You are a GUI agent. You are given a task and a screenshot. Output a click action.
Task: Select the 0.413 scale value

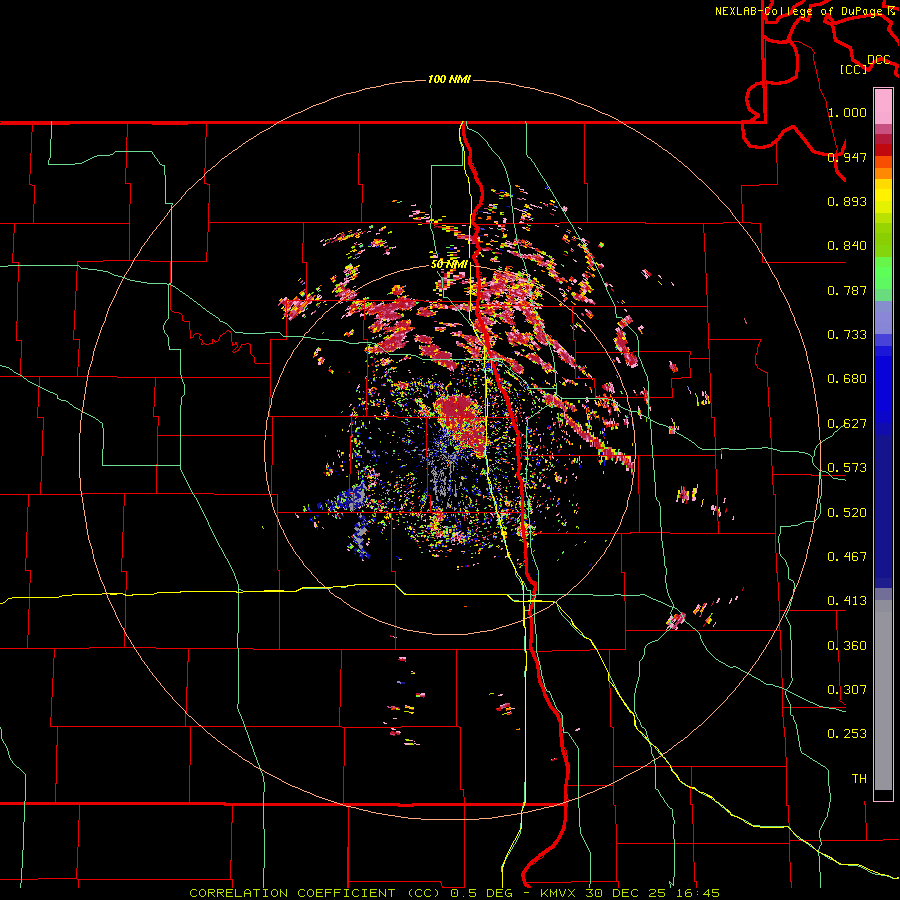[847, 601]
